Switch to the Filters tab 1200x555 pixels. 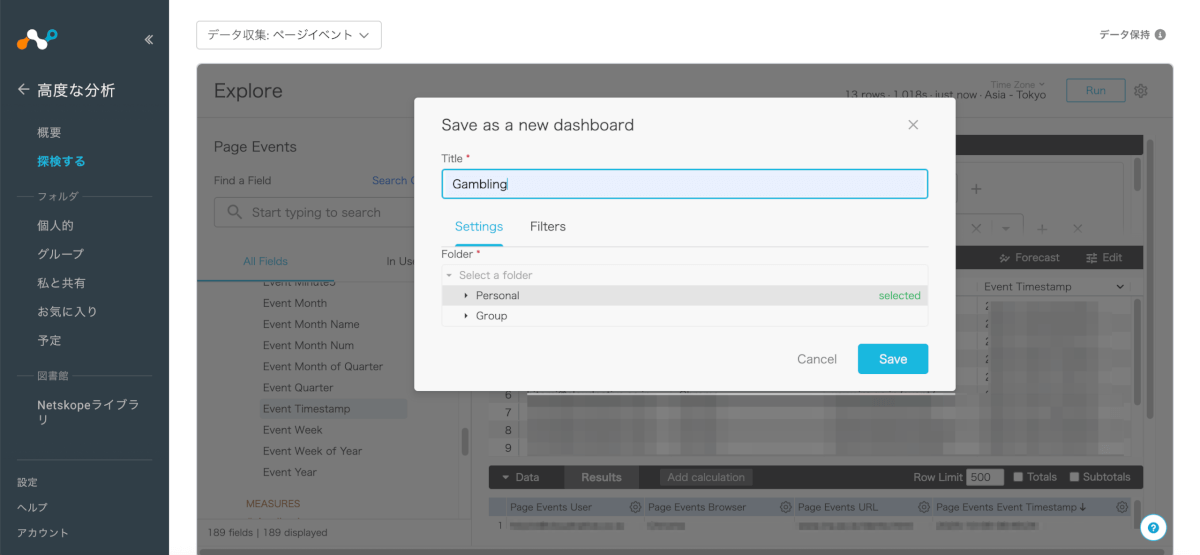pos(547,227)
